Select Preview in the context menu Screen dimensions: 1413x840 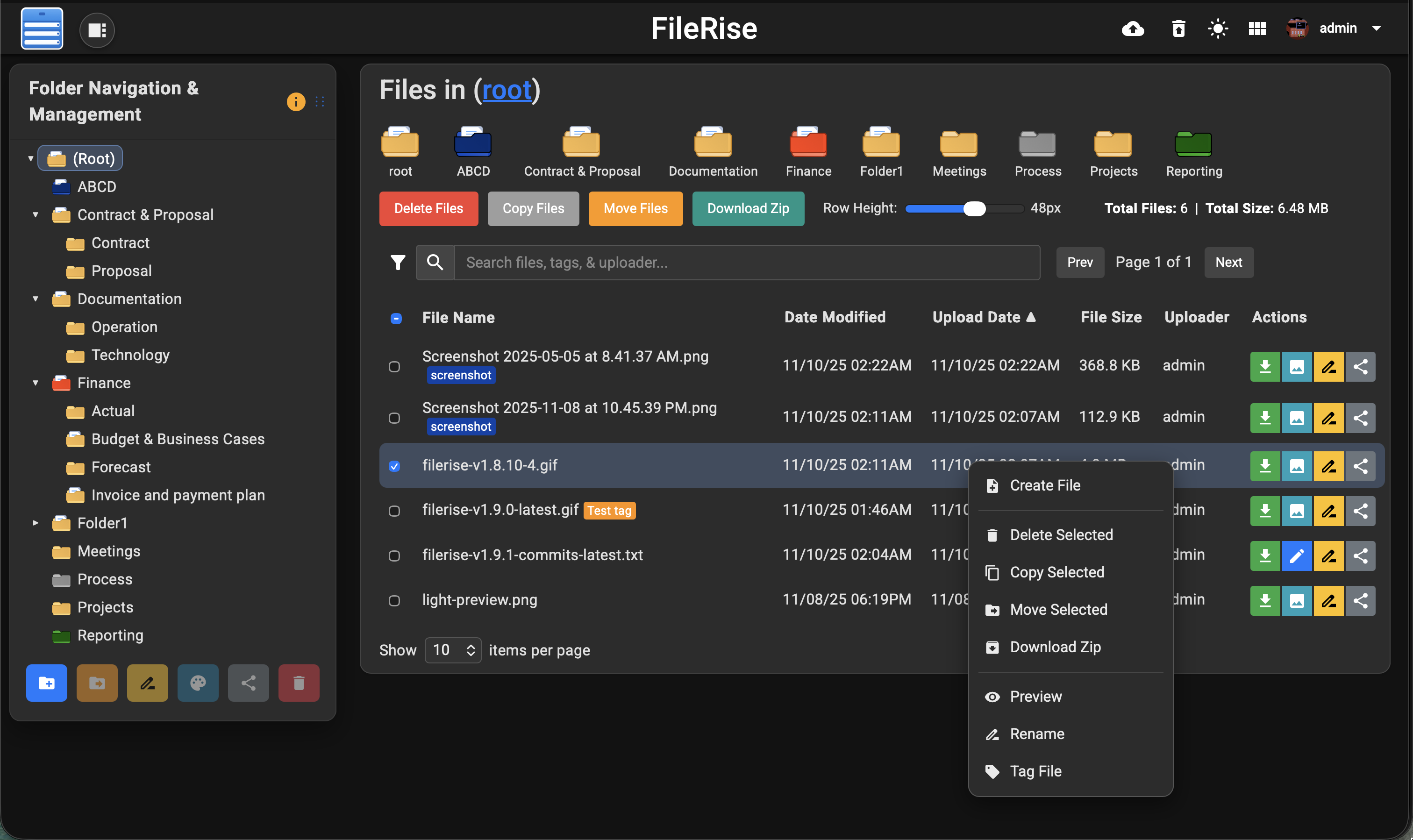click(x=1035, y=696)
